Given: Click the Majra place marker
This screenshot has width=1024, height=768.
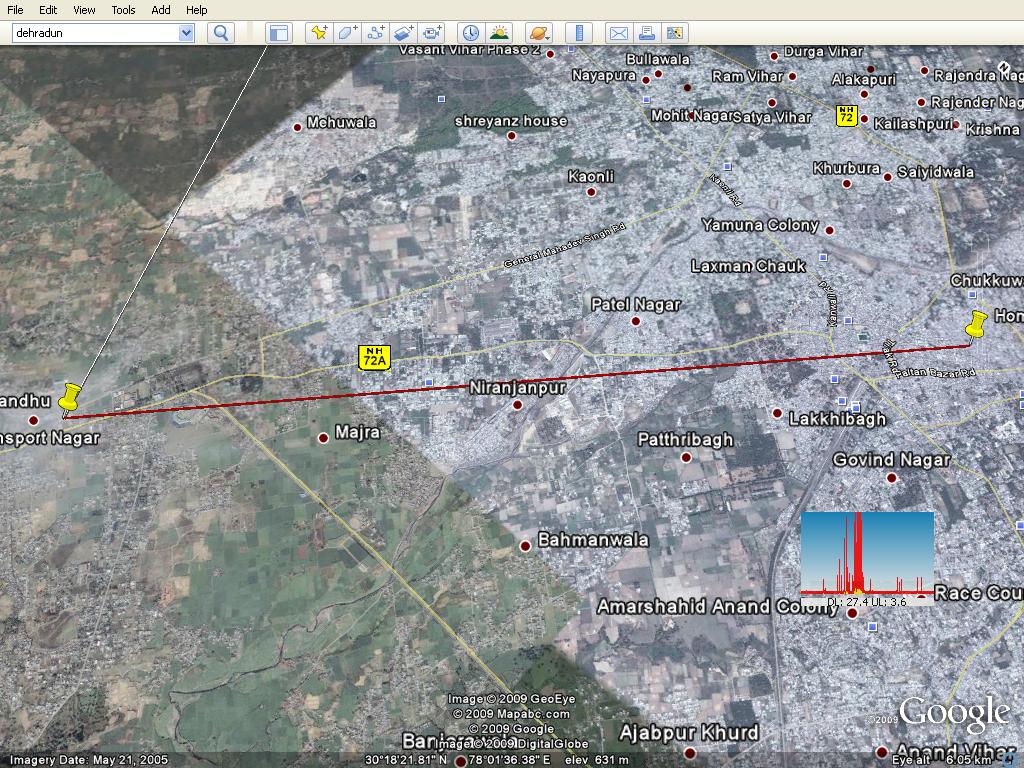Looking at the screenshot, I should point(323,438).
